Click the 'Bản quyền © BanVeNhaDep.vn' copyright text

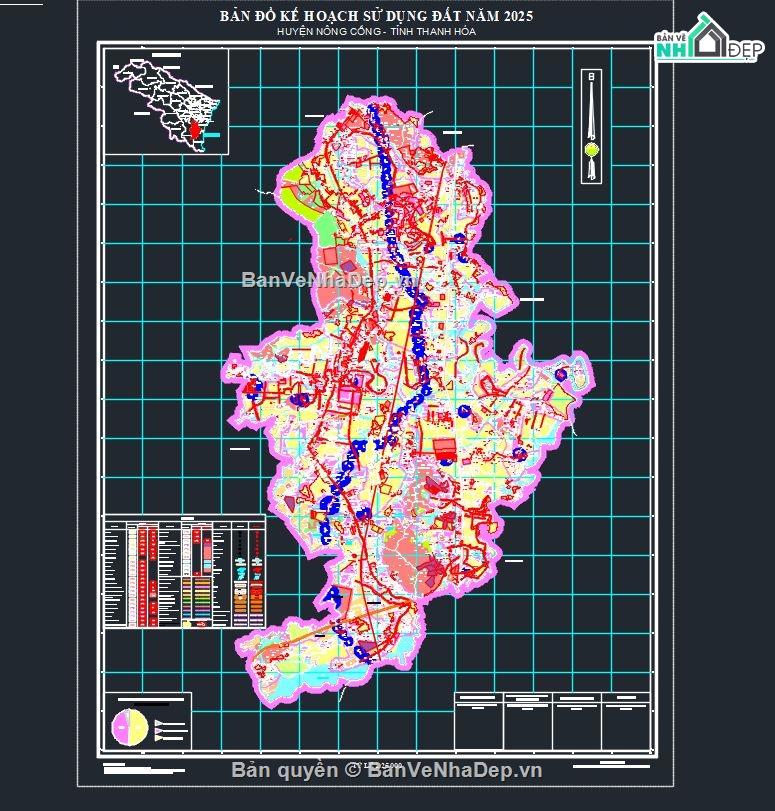click(x=386, y=769)
